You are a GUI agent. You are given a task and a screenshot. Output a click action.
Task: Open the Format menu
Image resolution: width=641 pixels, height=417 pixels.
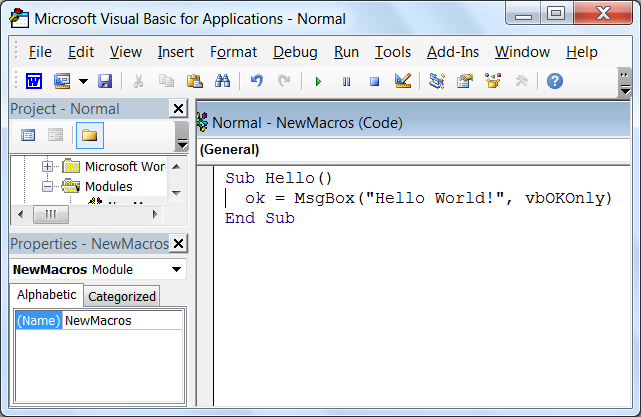coord(233,52)
